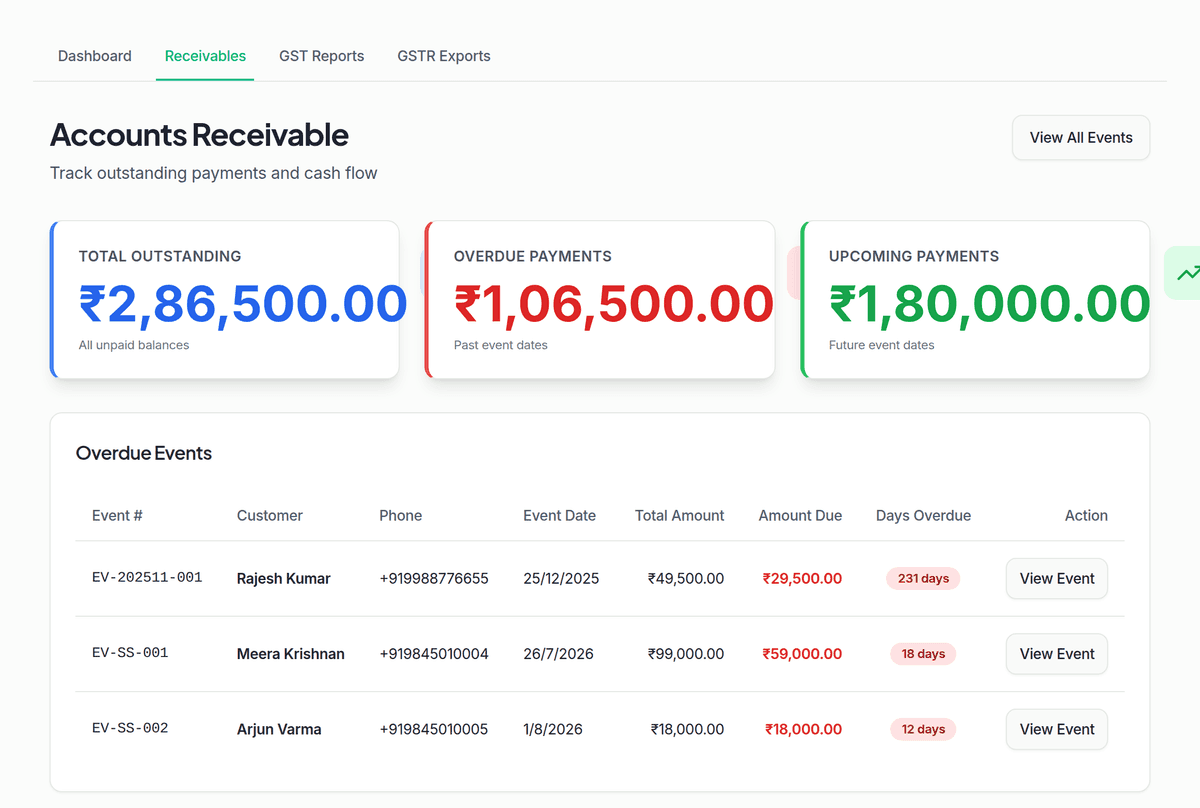Click the Customer column header
Viewport: 1200px width, 808px height.
[x=270, y=516]
